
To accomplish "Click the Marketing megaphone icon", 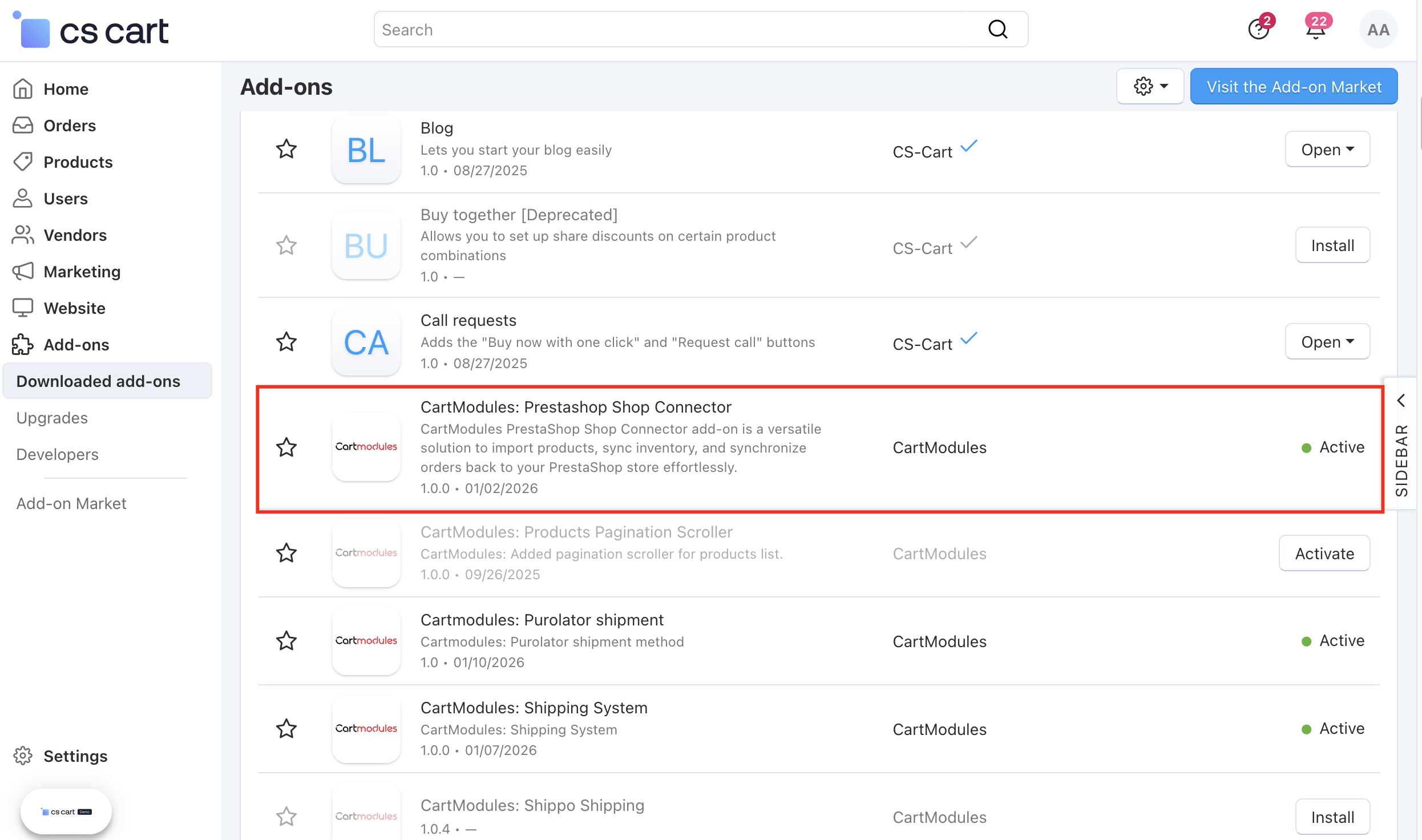I will pyautogui.click(x=23, y=272).
